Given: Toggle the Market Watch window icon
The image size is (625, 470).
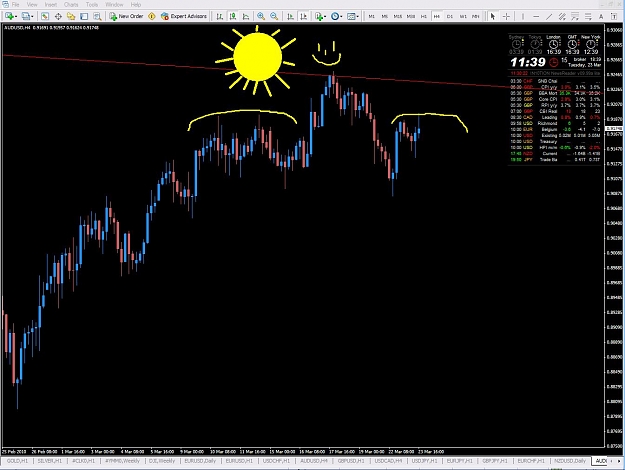Looking at the screenshot, I should point(45,16).
